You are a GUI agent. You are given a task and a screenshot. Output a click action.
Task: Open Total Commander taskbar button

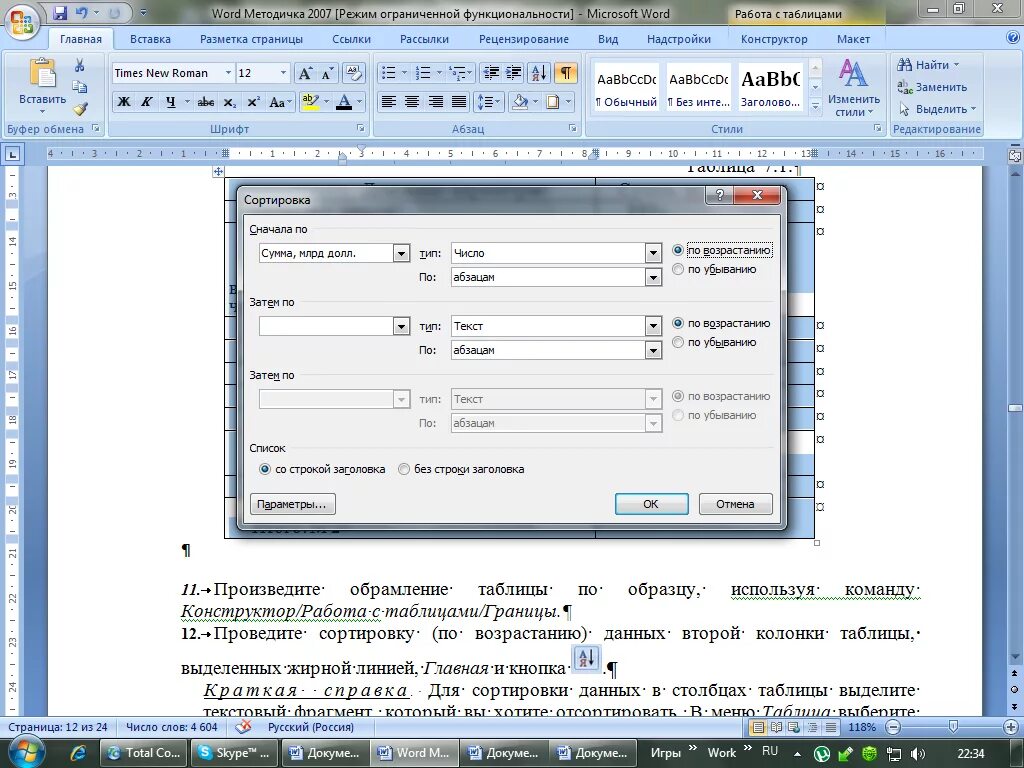pyautogui.click(x=145, y=752)
